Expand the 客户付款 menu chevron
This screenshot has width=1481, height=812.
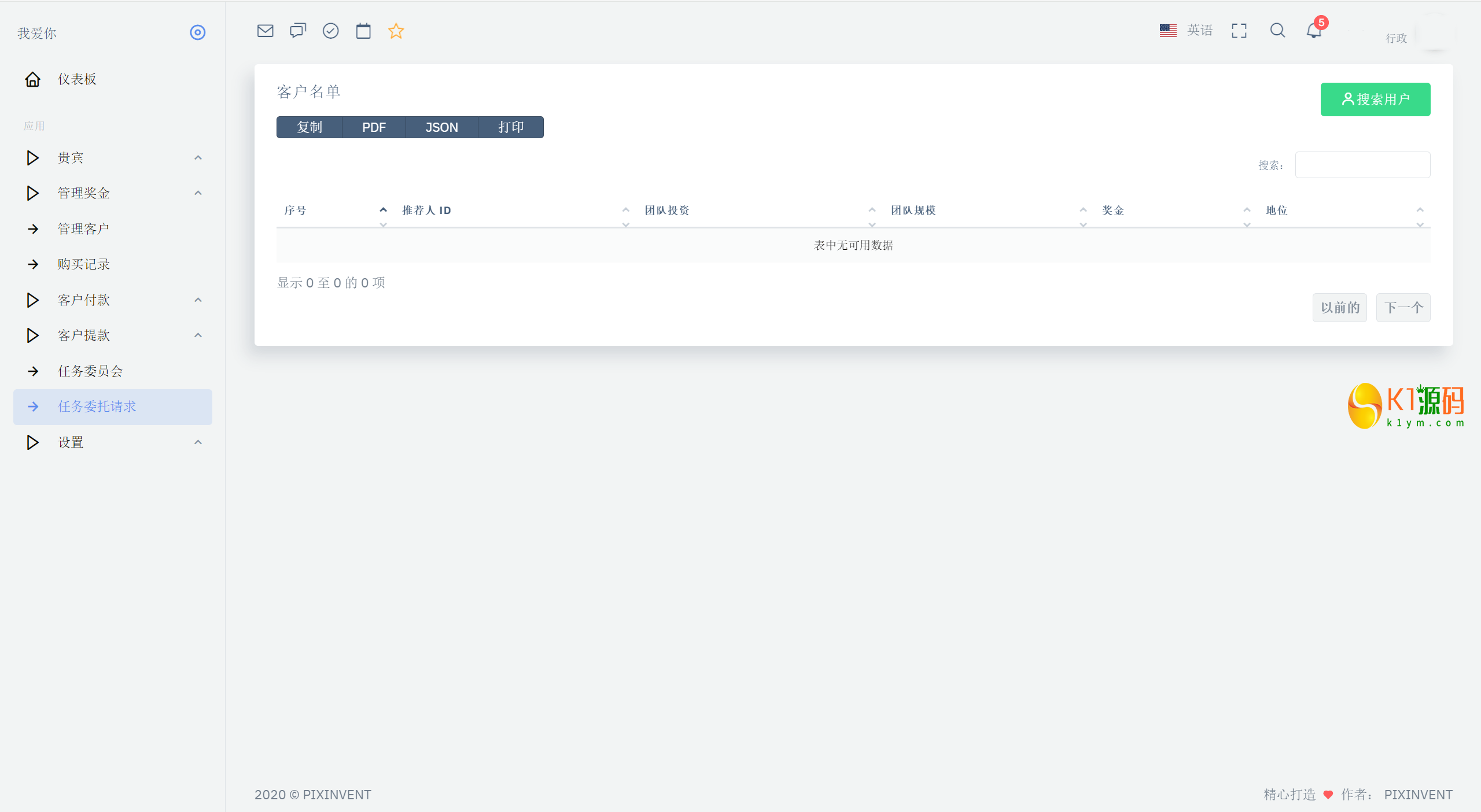click(x=198, y=300)
